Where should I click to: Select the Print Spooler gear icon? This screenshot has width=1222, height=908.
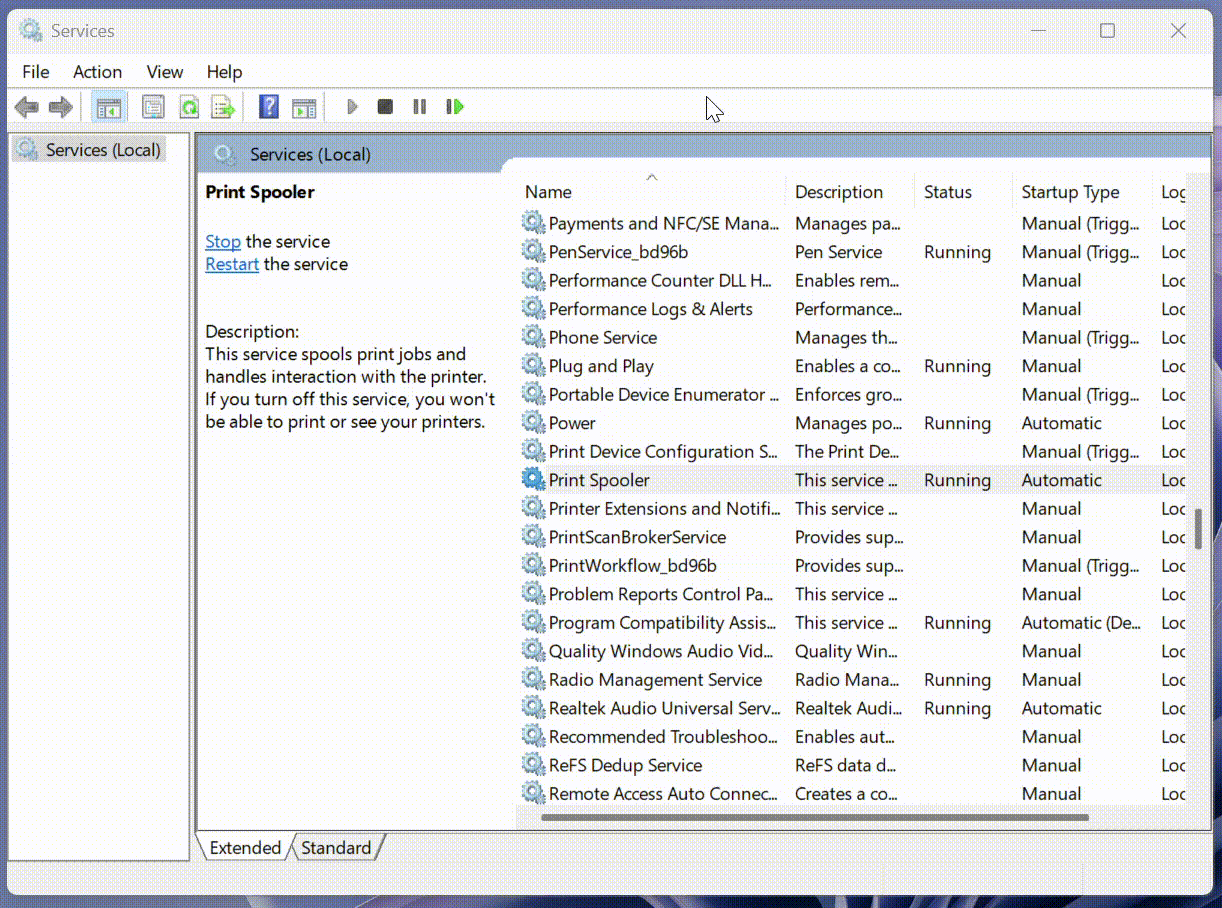tap(534, 480)
